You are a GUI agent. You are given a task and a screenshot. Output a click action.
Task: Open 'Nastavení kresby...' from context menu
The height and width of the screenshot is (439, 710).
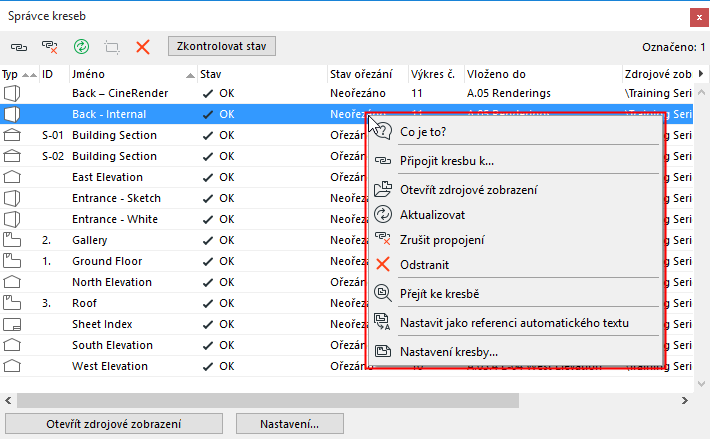448,351
